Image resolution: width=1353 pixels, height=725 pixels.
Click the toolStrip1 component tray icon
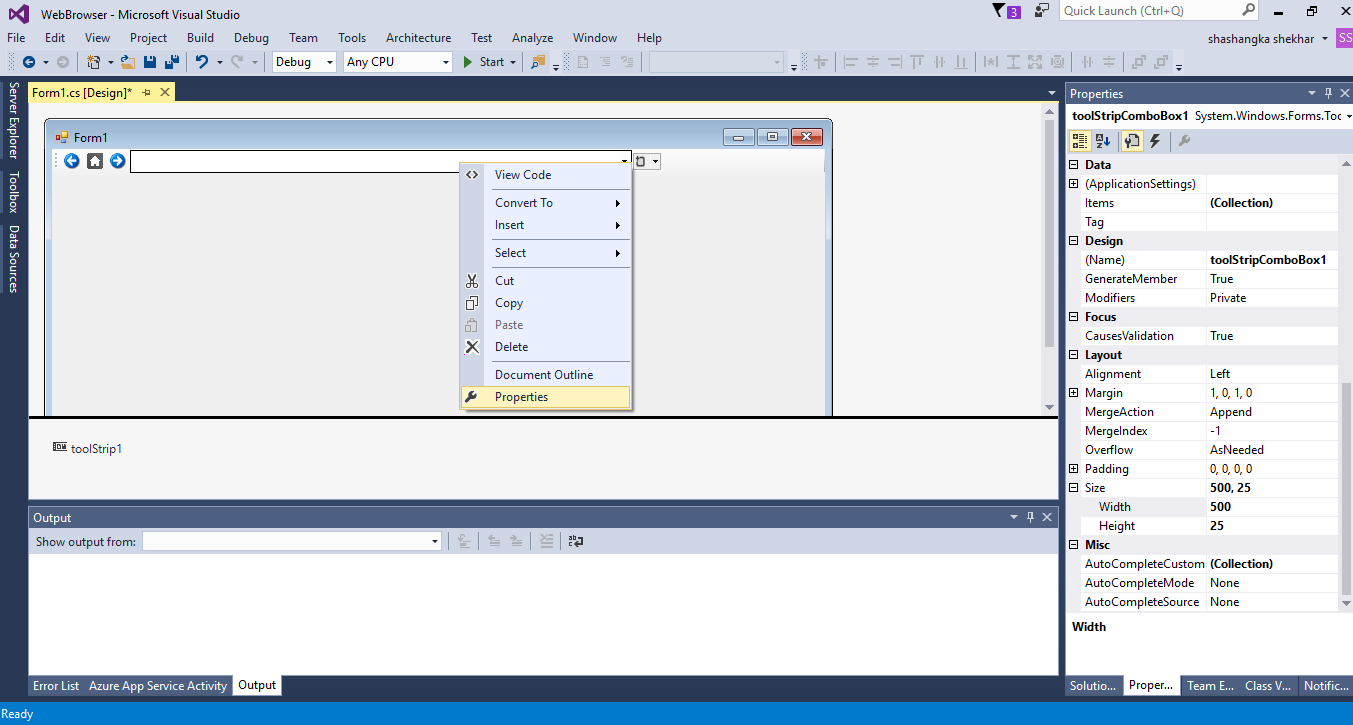[x=60, y=448]
